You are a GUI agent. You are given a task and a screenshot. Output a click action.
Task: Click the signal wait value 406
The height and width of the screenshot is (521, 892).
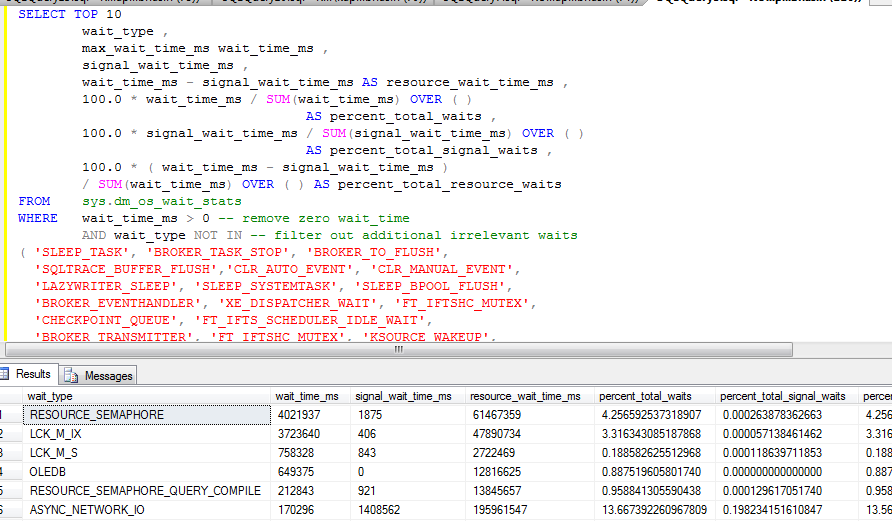366,434
